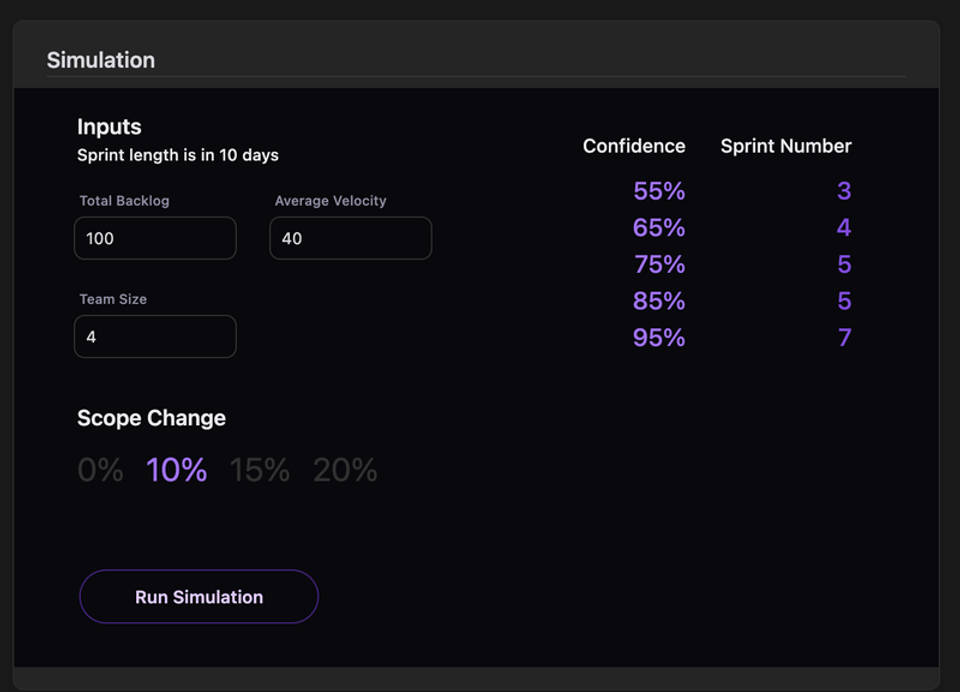Image resolution: width=960 pixels, height=692 pixels.
Task: Click sprint number 3 result
Action: pyautogui.click(x=844, y=191)
